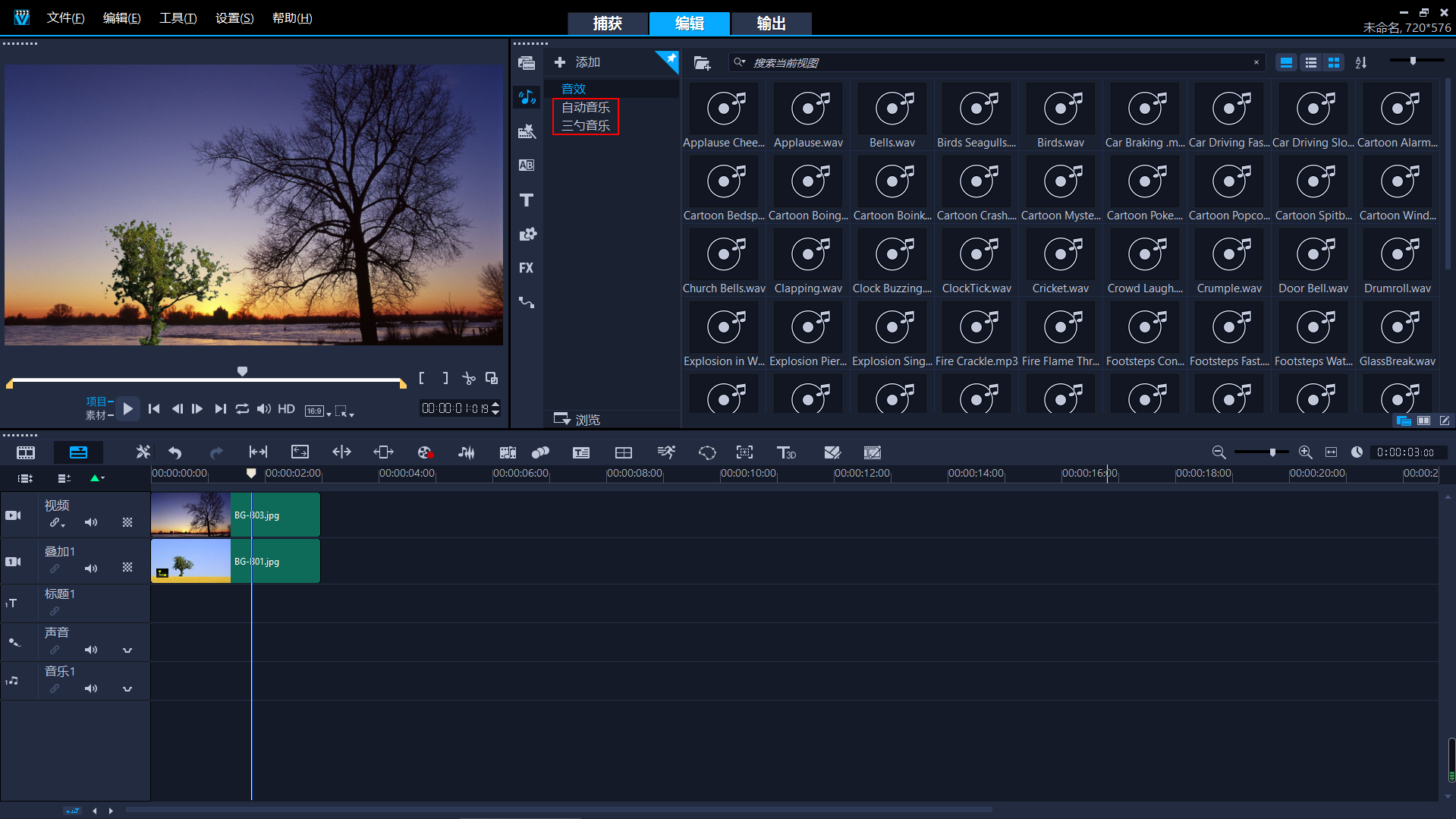This screenshot has height=819, width=1456.
Task: Open the 设置(S) menu
Action: point(234,18)
